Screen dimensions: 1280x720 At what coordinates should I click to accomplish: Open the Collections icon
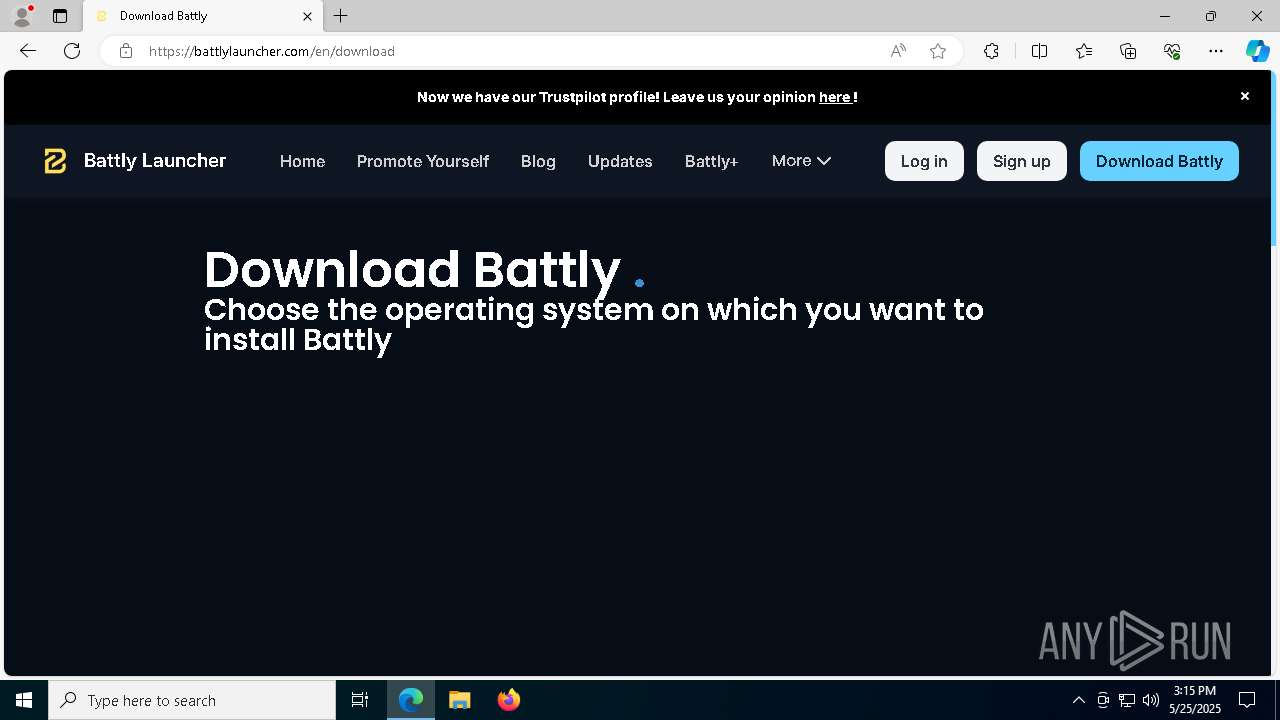pos(1128,51)
